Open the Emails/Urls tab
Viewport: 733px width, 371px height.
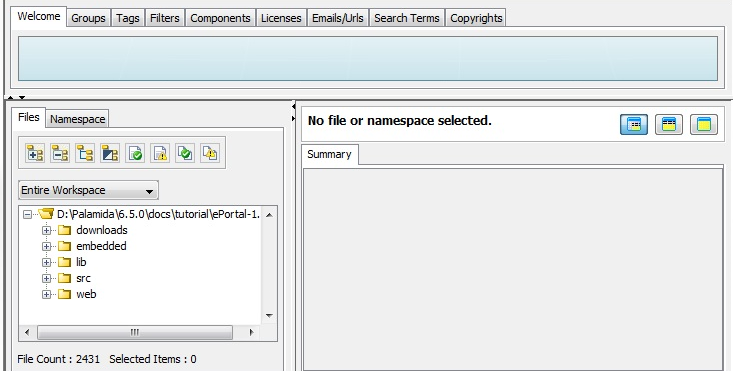338,18
